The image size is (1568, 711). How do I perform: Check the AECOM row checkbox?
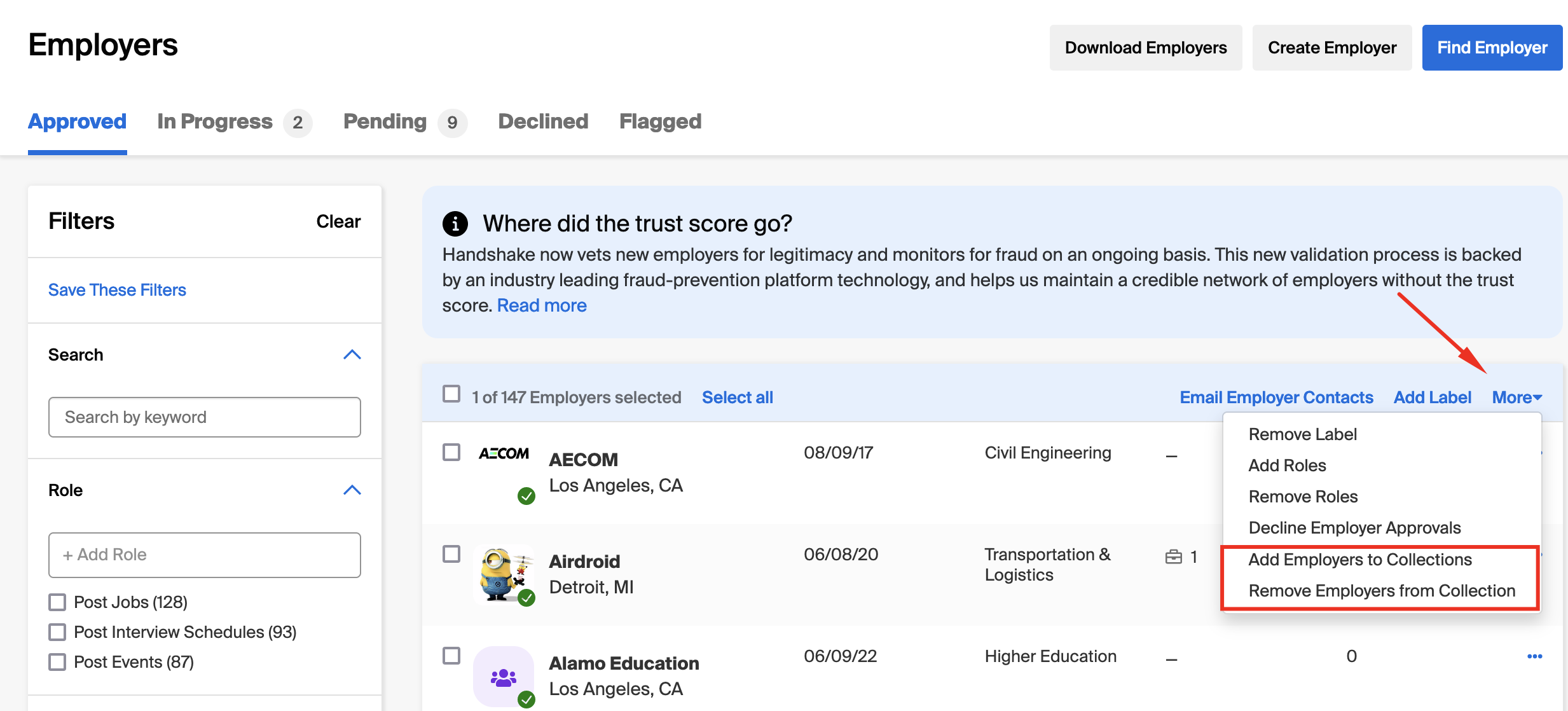(x=451, y=452)
